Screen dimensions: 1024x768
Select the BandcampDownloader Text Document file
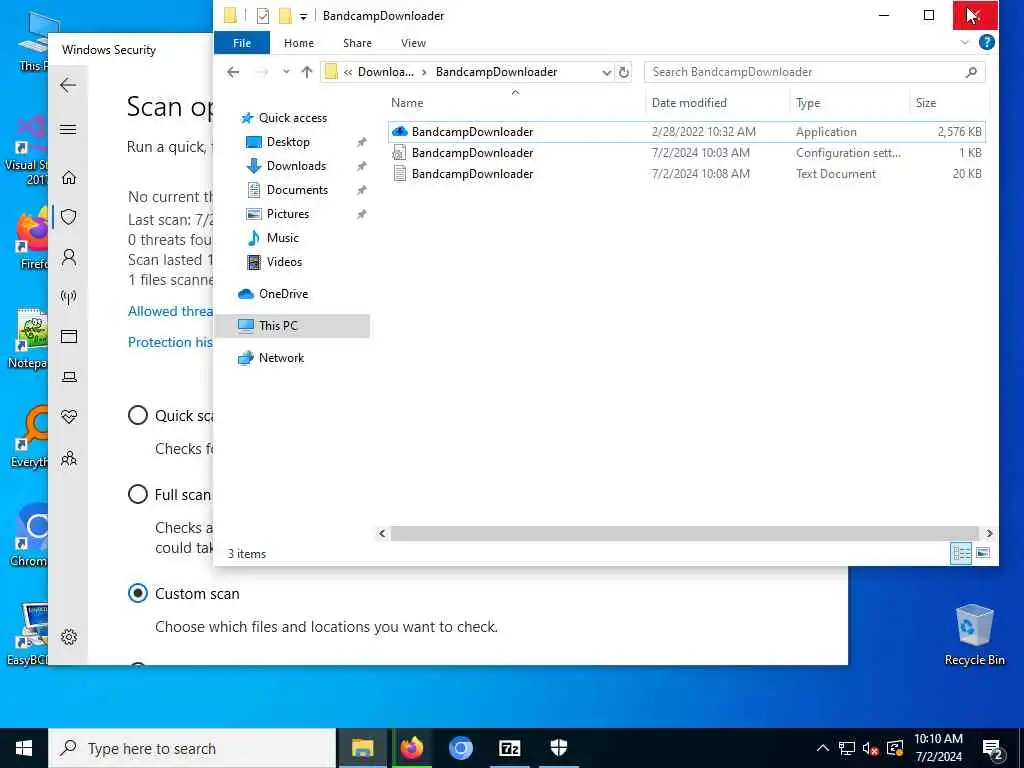click(686, 174)
